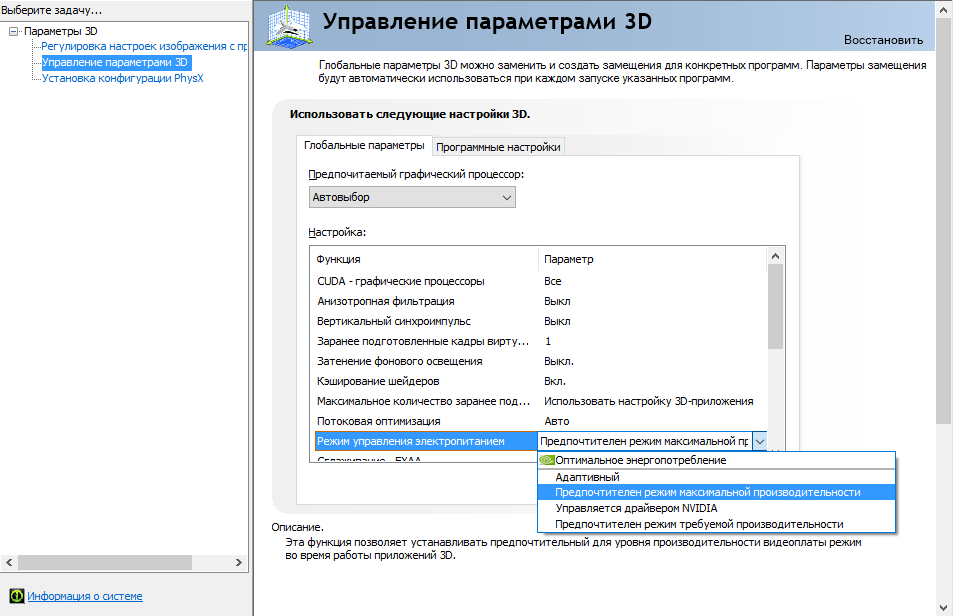Open Информация о системе link
The height and width of the screenshot is (616, 953).
85,596
